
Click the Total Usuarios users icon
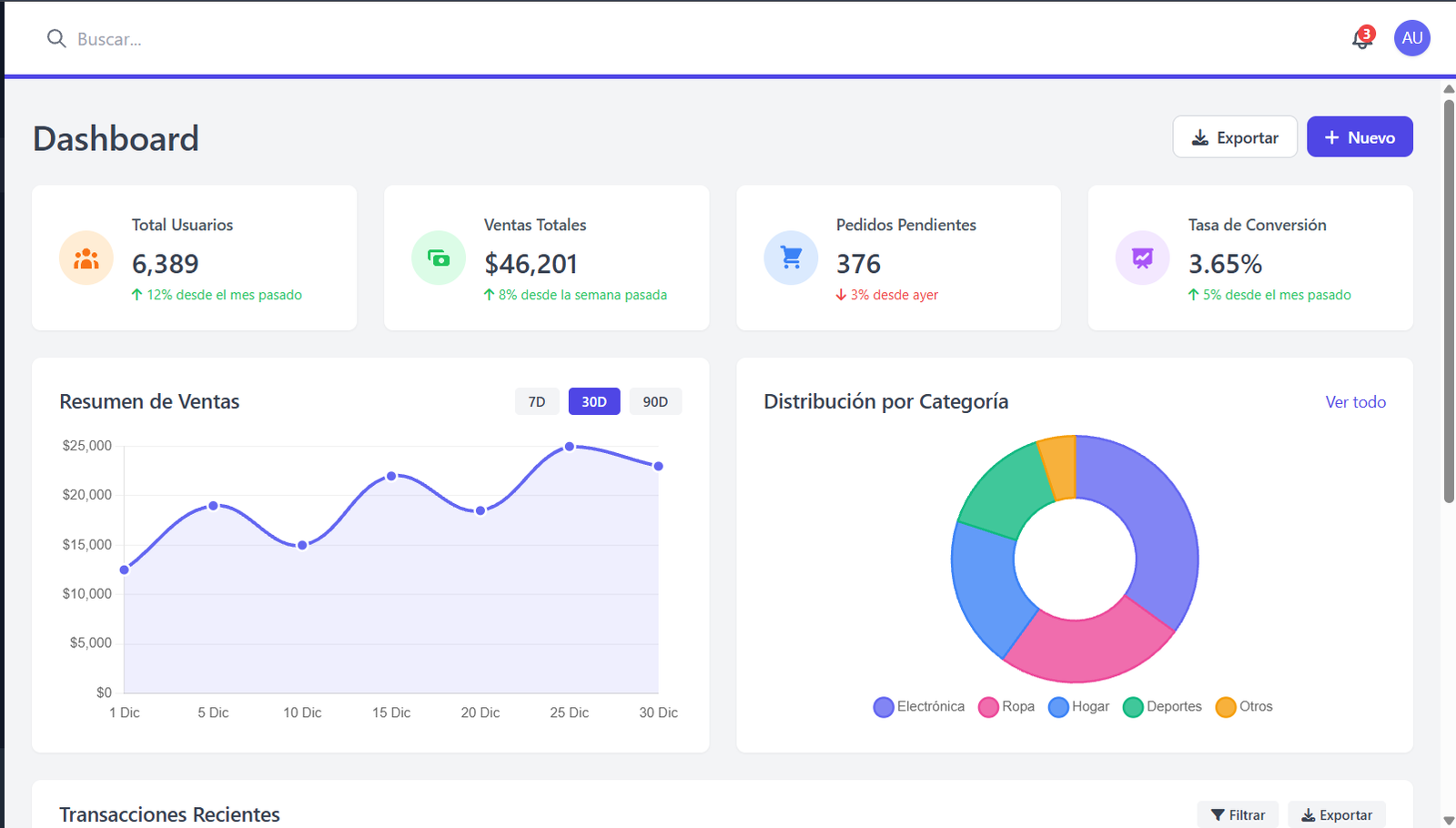(x=86, y=257)
